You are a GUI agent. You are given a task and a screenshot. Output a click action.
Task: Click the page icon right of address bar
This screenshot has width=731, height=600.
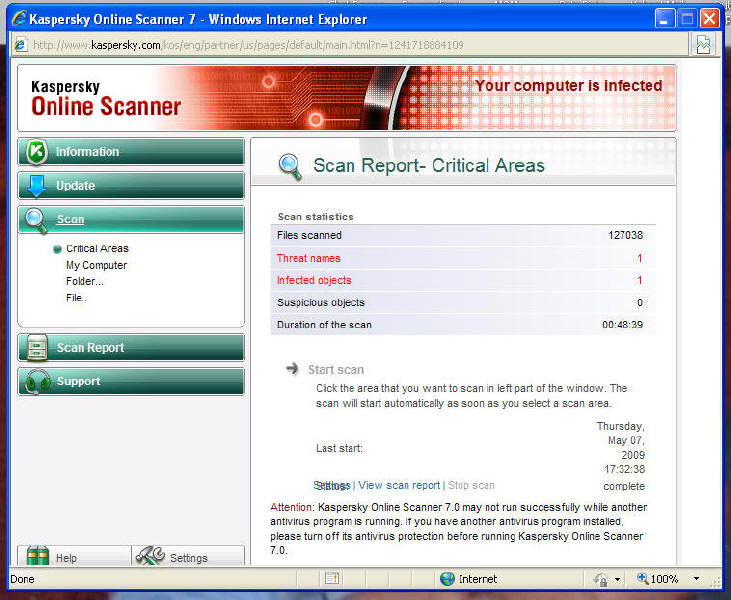click(704, 45)
